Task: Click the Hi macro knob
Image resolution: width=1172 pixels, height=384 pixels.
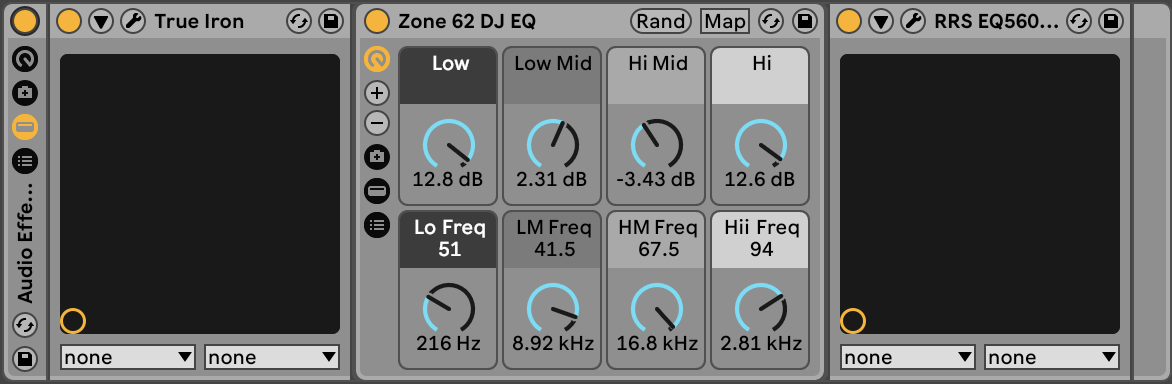Action: (x=760, y=143)
